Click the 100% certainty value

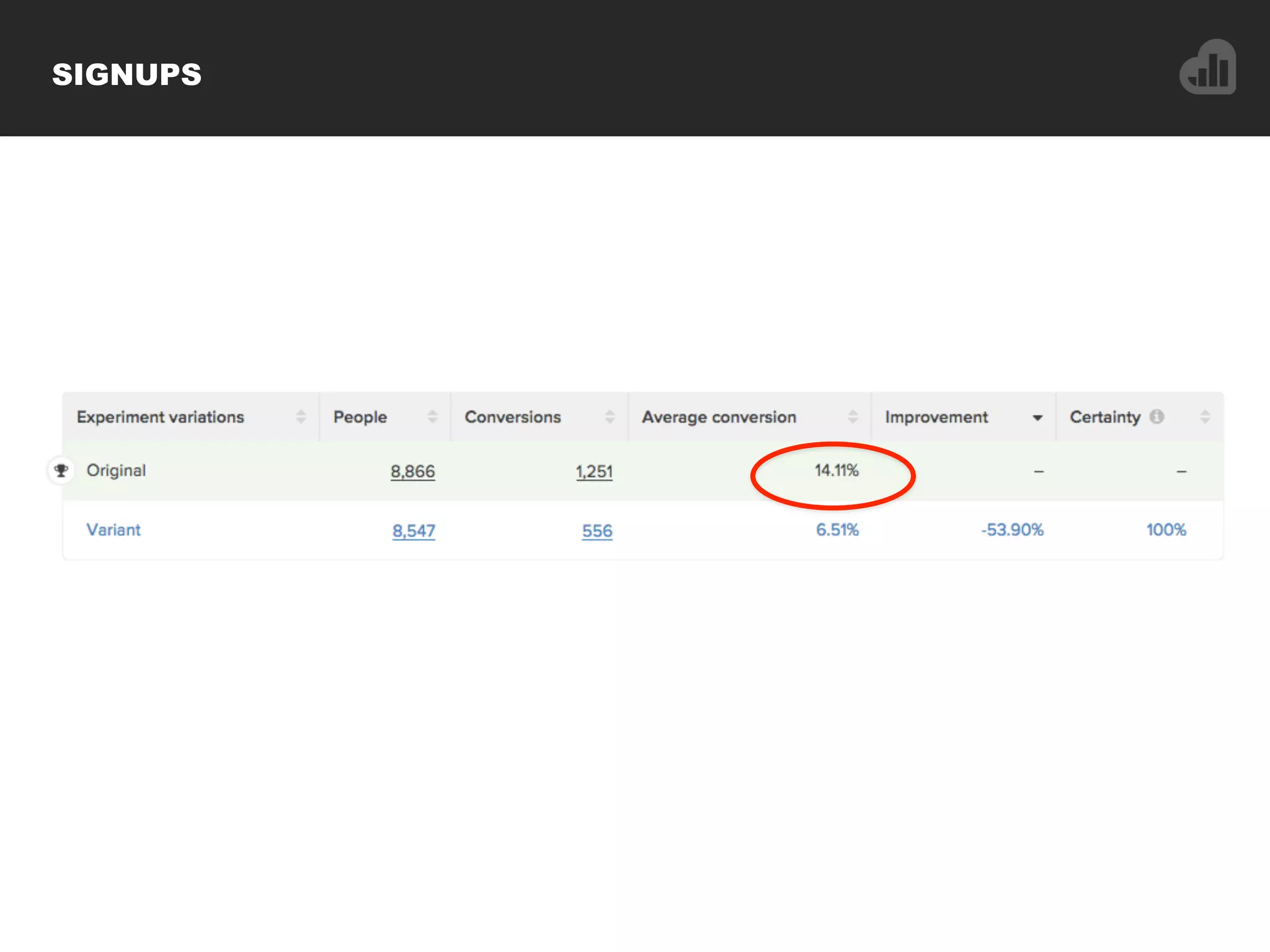tap(1166, 530)
